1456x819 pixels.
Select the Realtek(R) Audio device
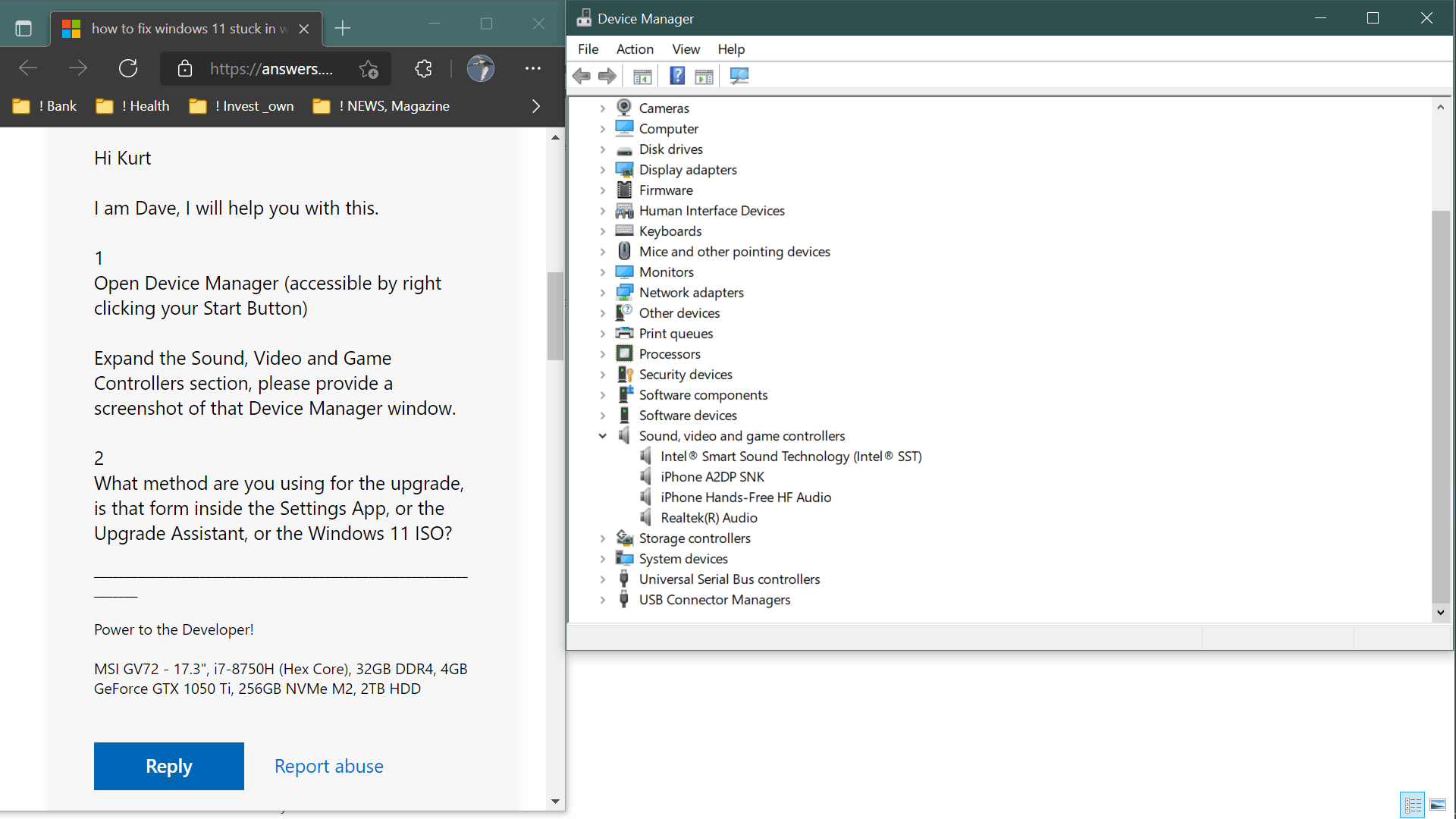tap(708, 517)
